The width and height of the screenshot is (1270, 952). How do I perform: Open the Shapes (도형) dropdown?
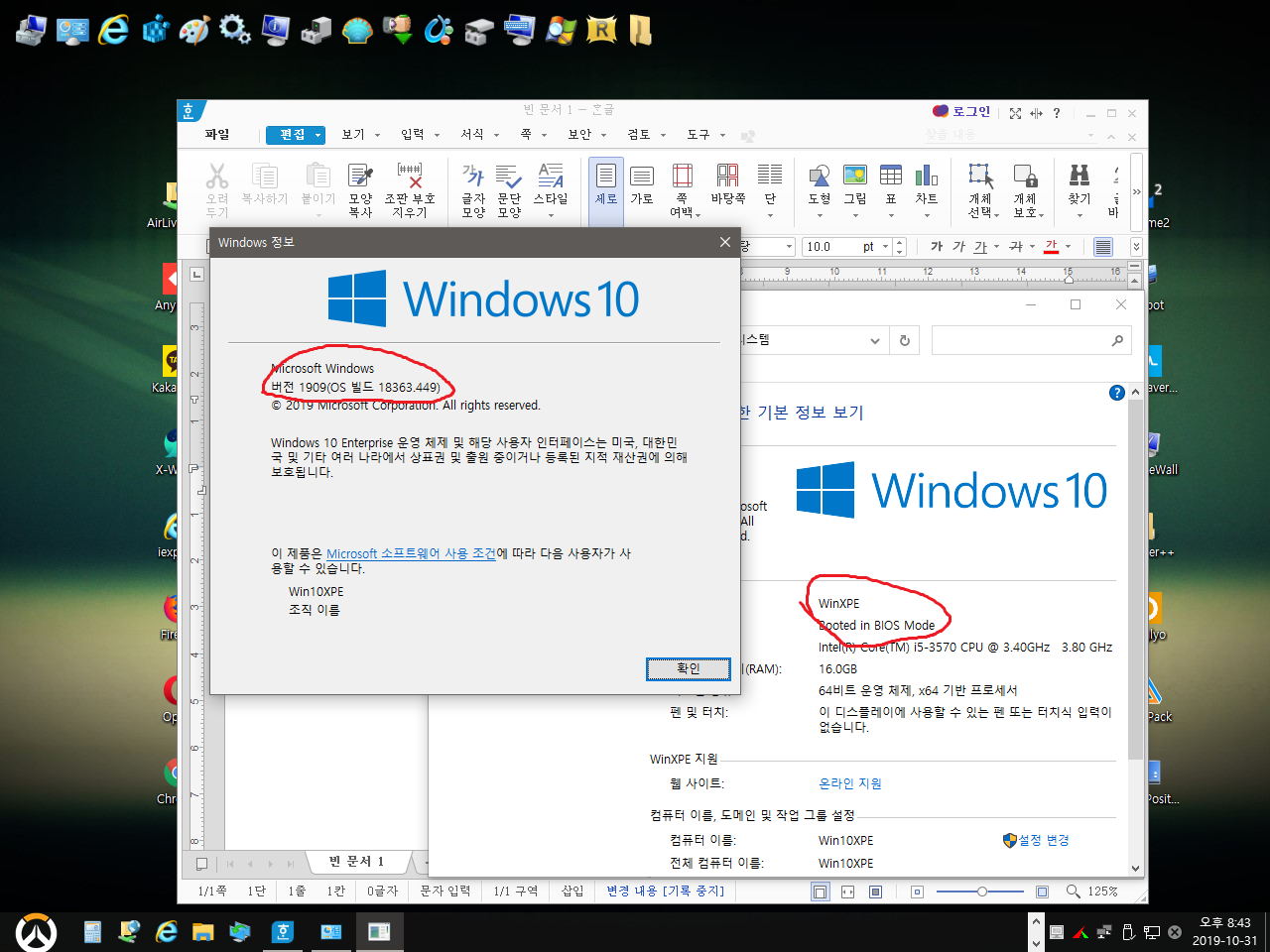(820, 215)
